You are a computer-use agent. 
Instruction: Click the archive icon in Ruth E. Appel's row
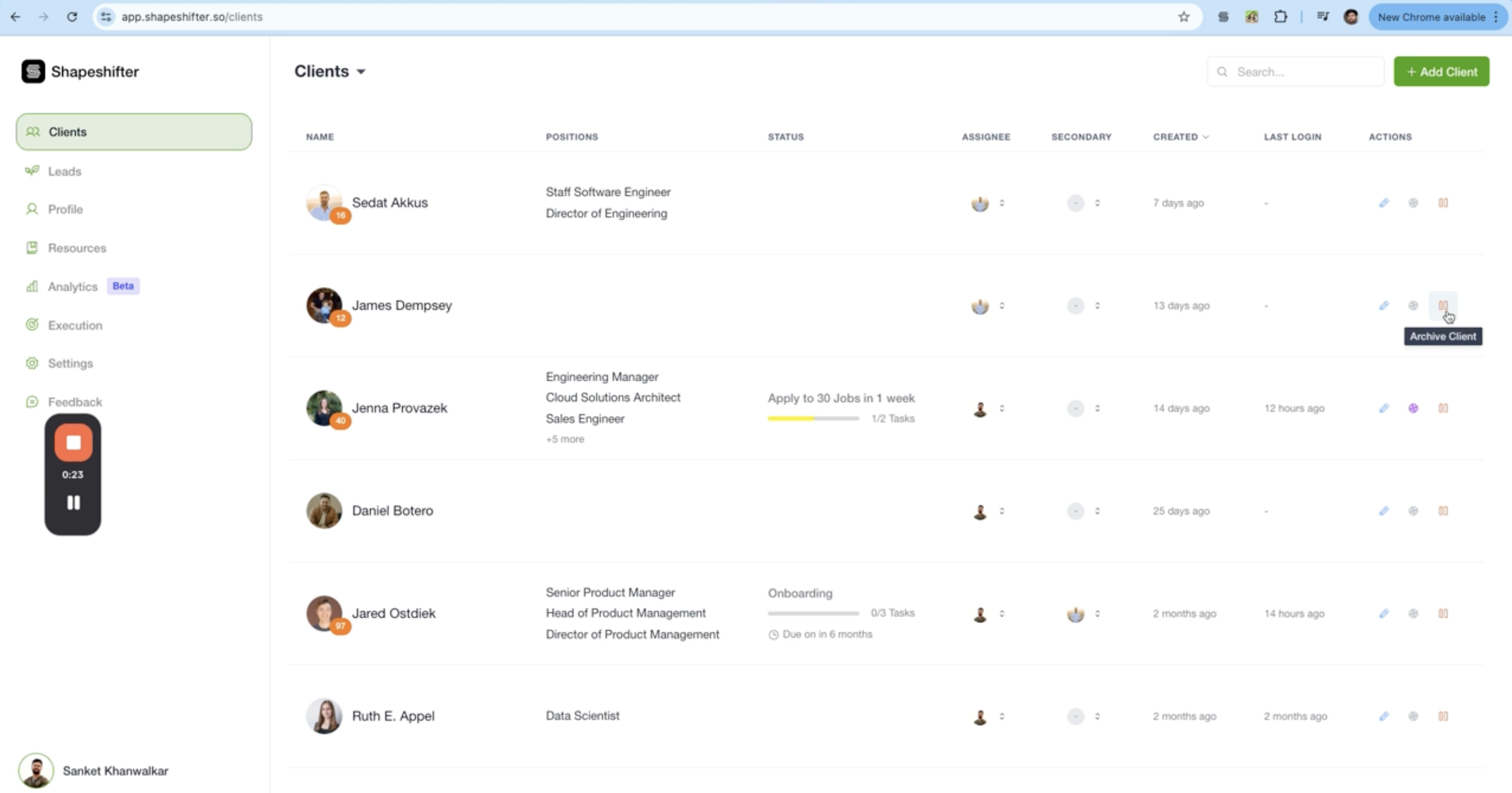tap(1443, 716)
